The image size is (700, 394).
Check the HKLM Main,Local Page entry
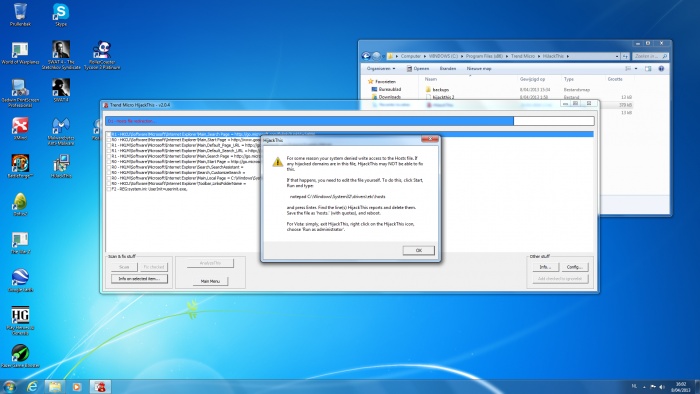[108, 178]
